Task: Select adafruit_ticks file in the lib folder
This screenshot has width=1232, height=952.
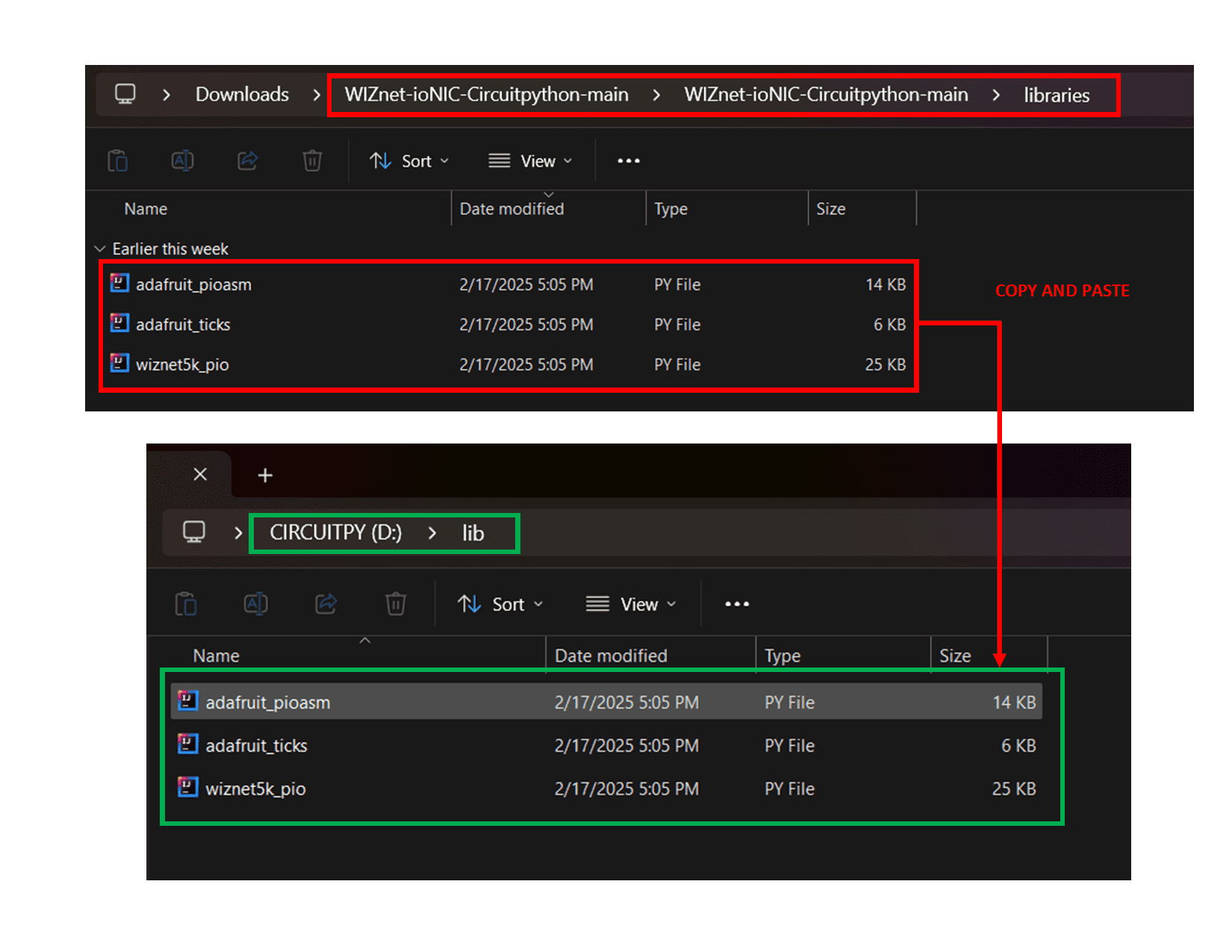Action: [x=256, y=746]
